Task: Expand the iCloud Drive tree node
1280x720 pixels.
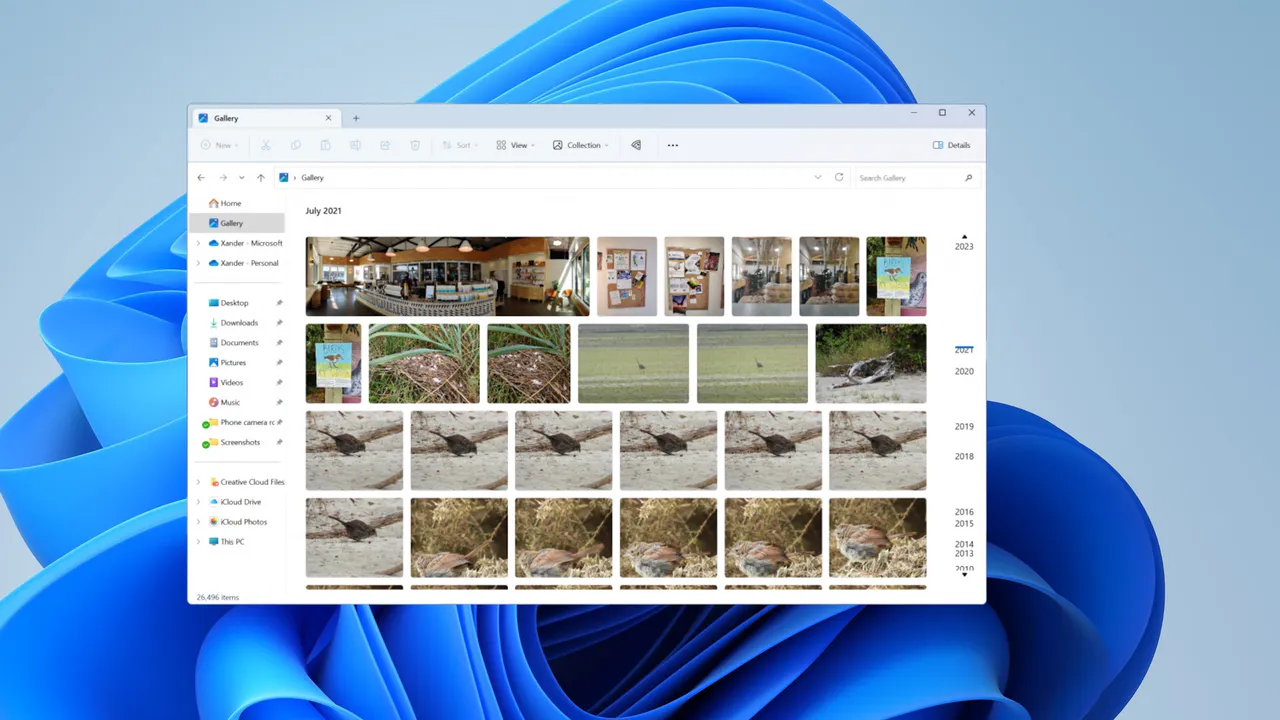Action: 198,502
